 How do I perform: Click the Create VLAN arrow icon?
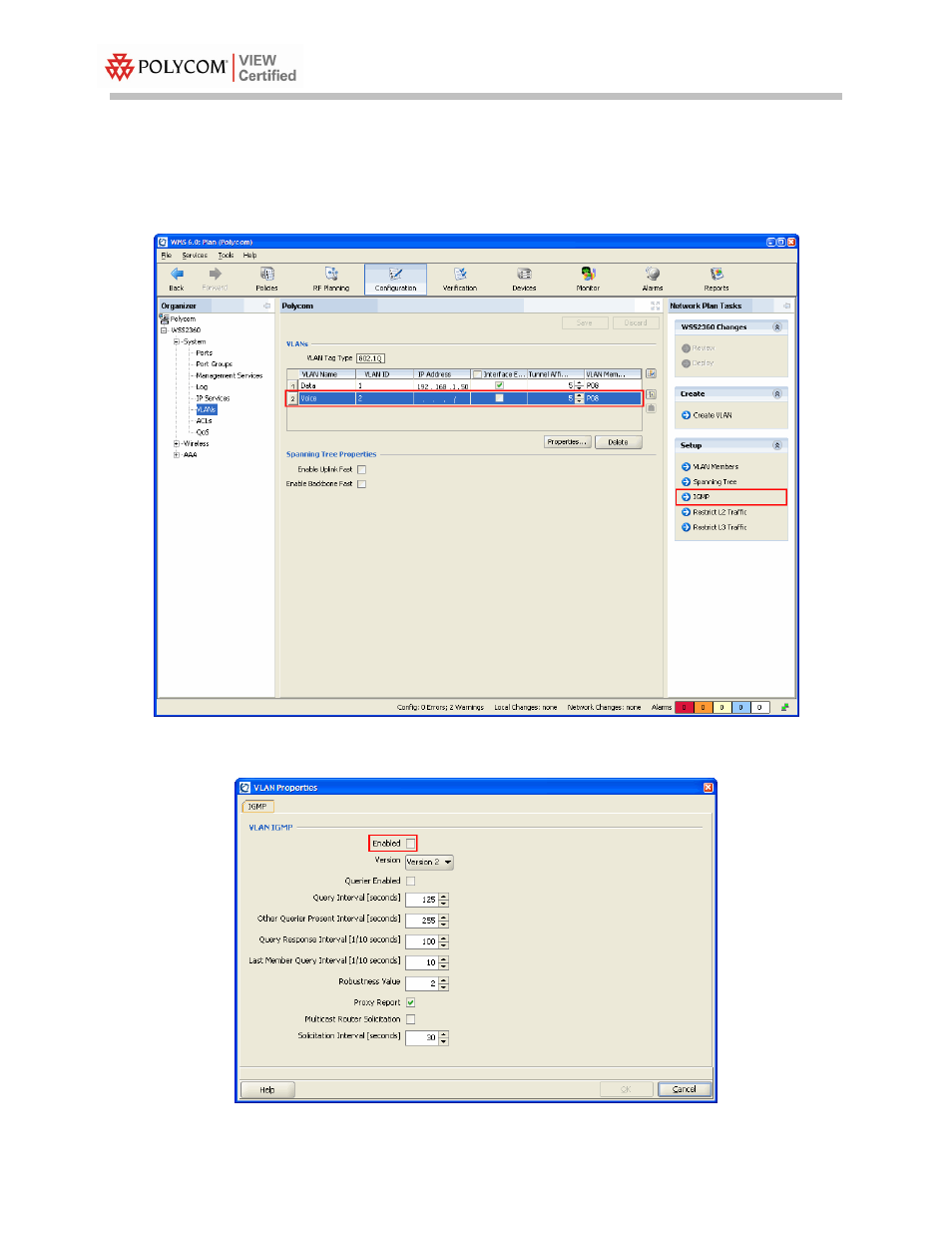pyautogui.click(x=686, y=415)
